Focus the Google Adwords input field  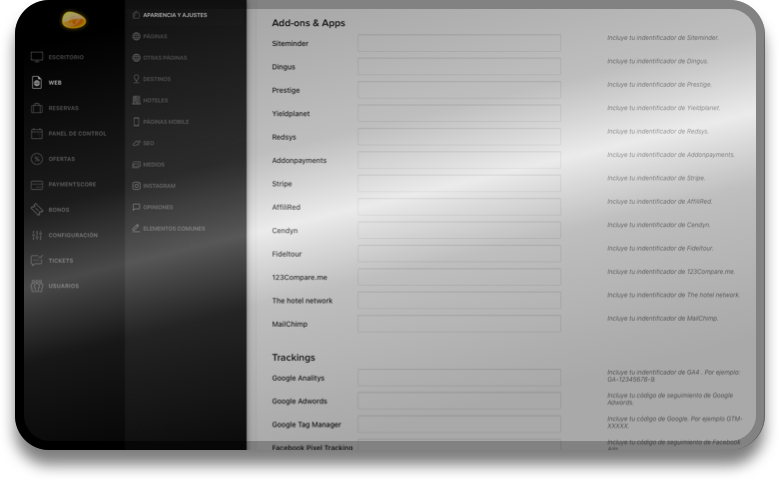pos(459,401)
